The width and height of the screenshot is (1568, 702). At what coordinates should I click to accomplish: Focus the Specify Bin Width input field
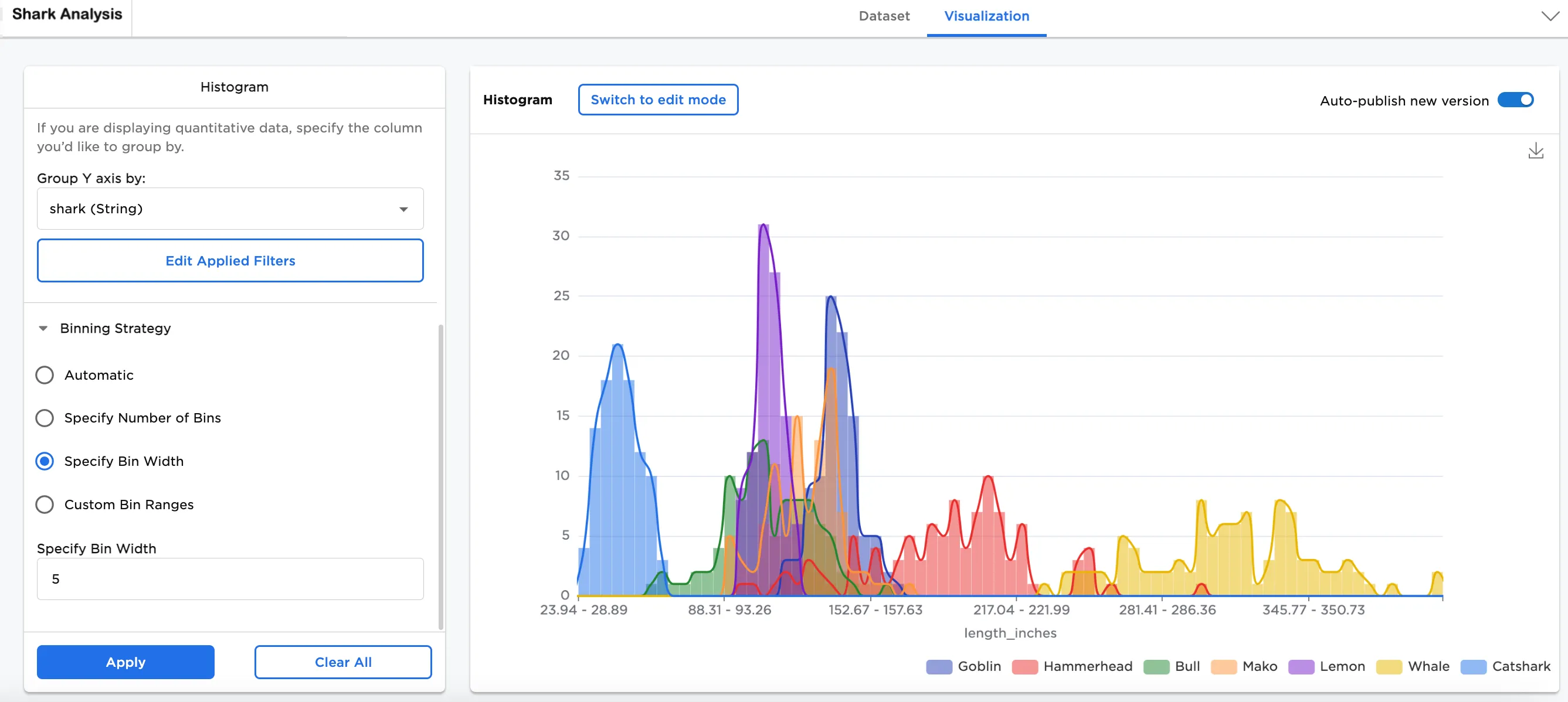pyautogui.click(x=230, y=578)
